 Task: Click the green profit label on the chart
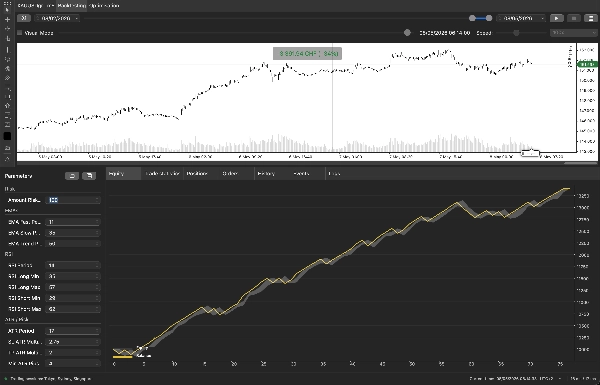[307, 54]
